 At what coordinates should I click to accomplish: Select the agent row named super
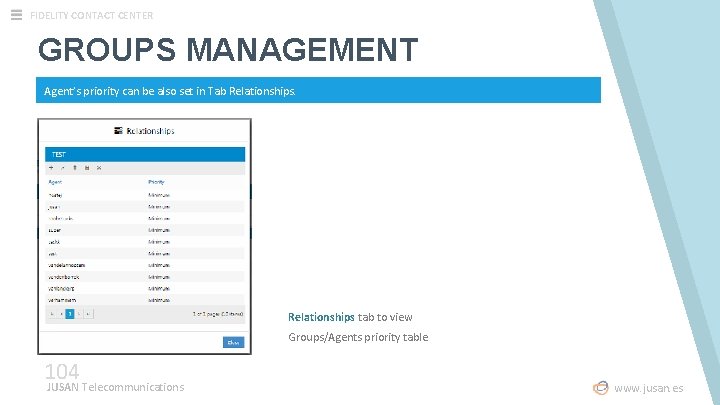pyautogui.click(x=145, y=230)
